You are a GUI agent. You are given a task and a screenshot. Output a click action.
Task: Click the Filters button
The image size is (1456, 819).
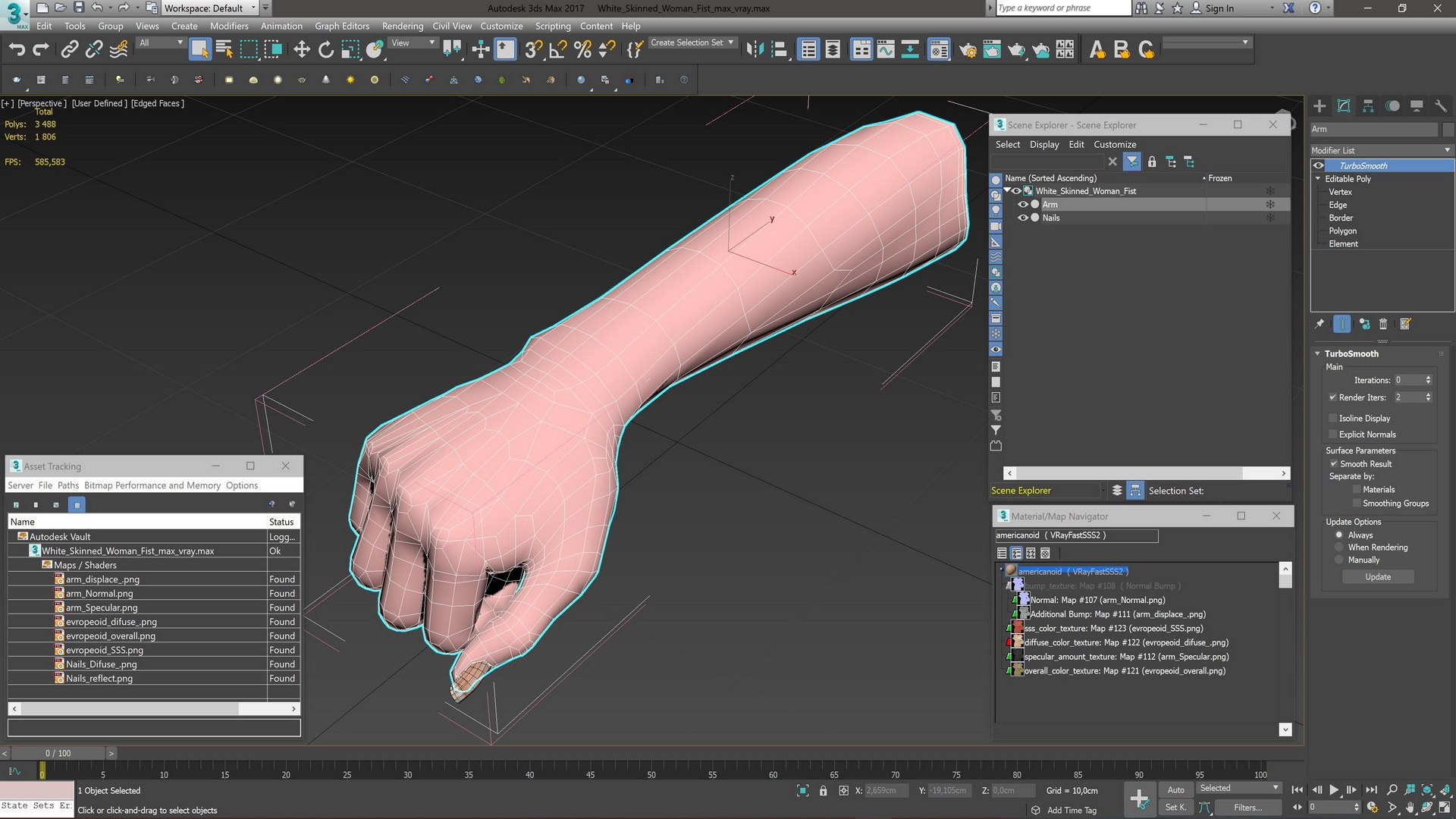(1247, 808)
